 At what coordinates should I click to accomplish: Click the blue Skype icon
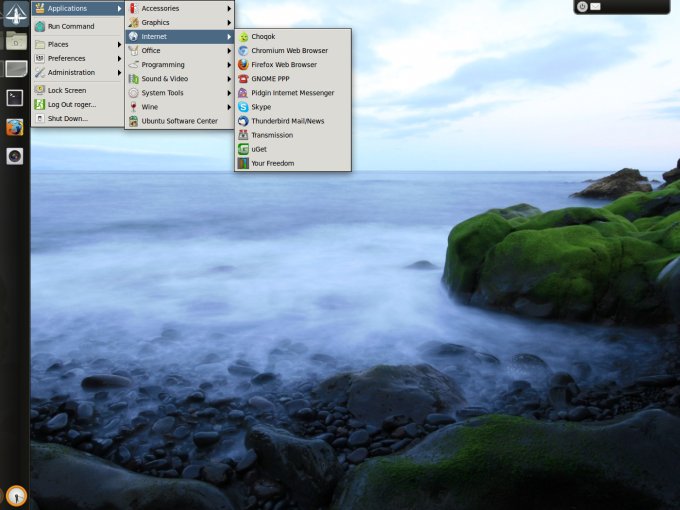click(x=243, y=107)
